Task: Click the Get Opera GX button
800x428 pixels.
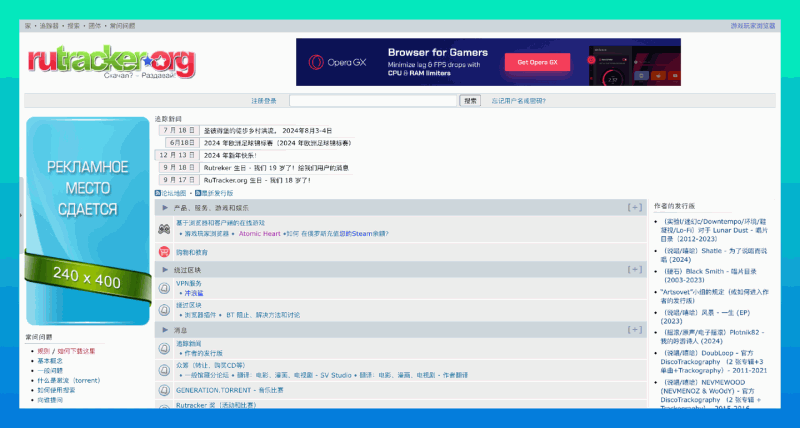Action: click(537, 62)
